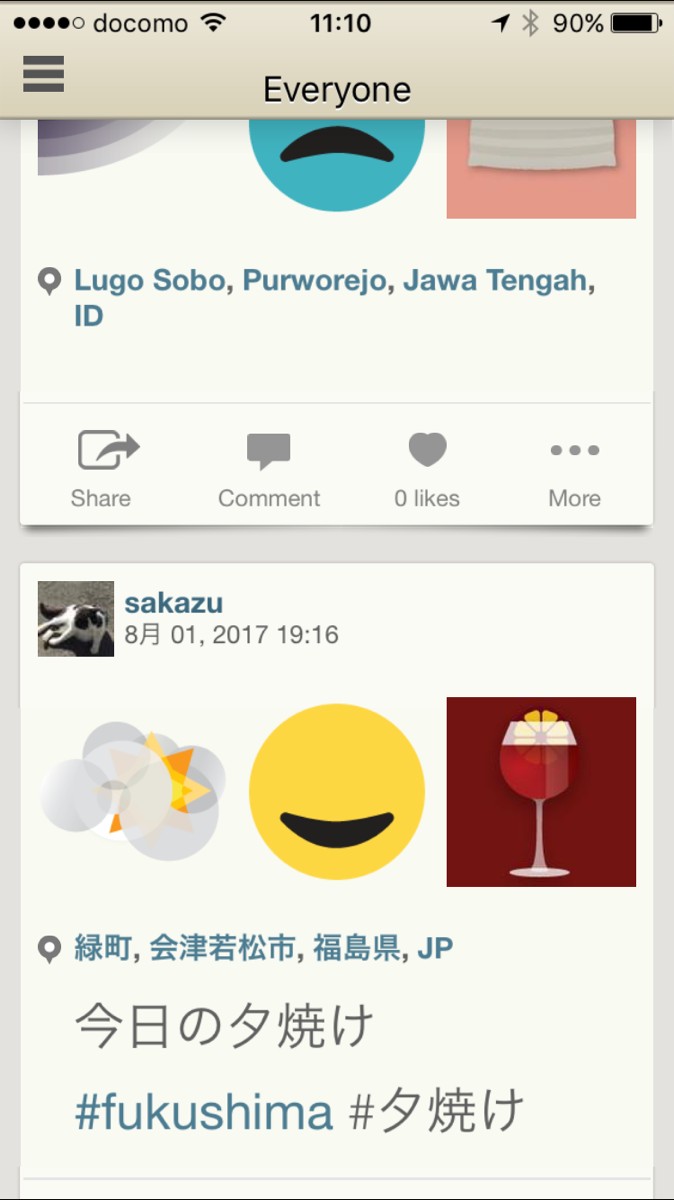The height and width of the screenshot is (1200, 674).
Task: Open the pink fabric image thumbnail
Action: point(541,170)
